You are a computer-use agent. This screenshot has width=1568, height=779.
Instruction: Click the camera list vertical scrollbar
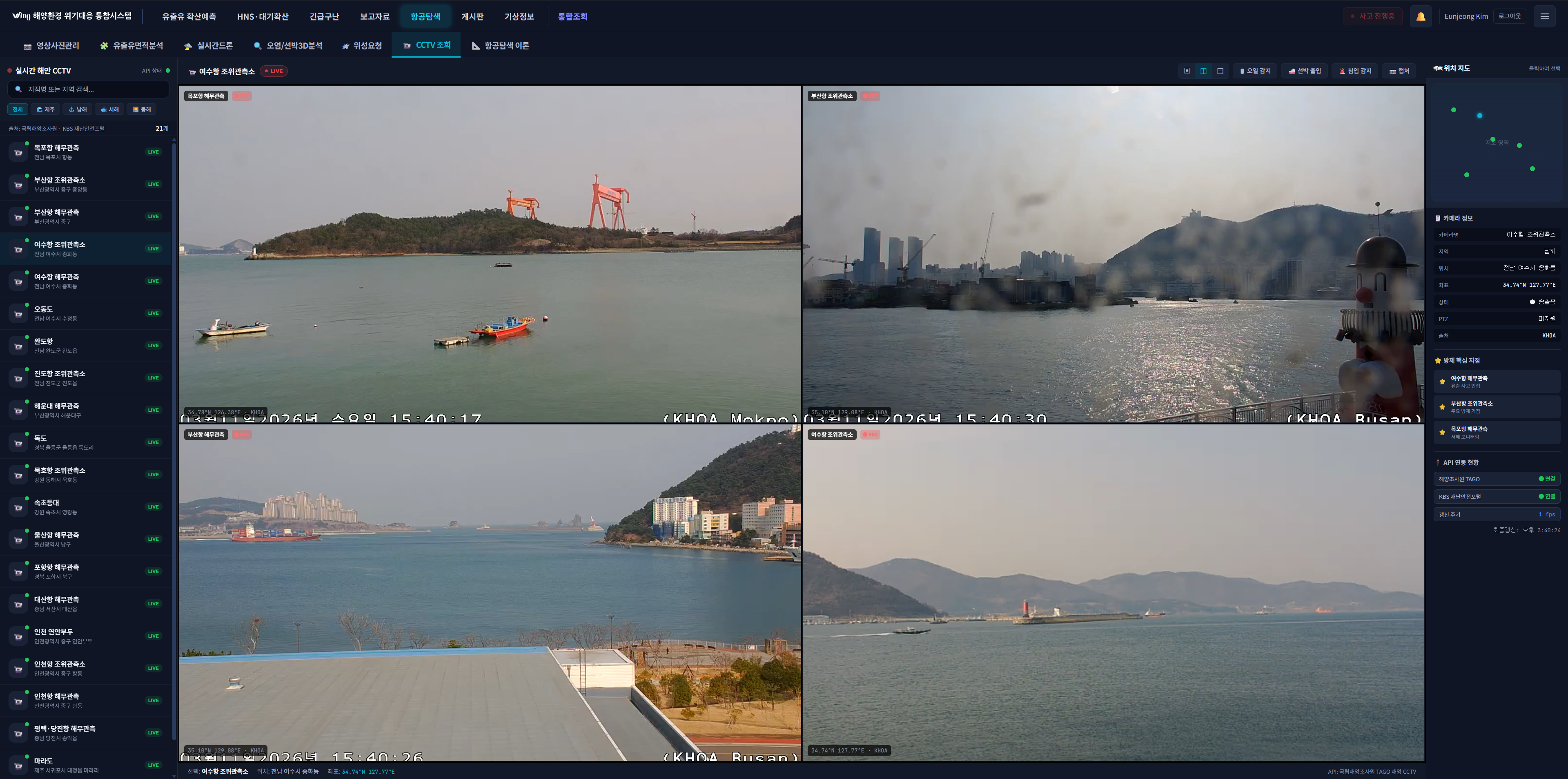point(174,426)
